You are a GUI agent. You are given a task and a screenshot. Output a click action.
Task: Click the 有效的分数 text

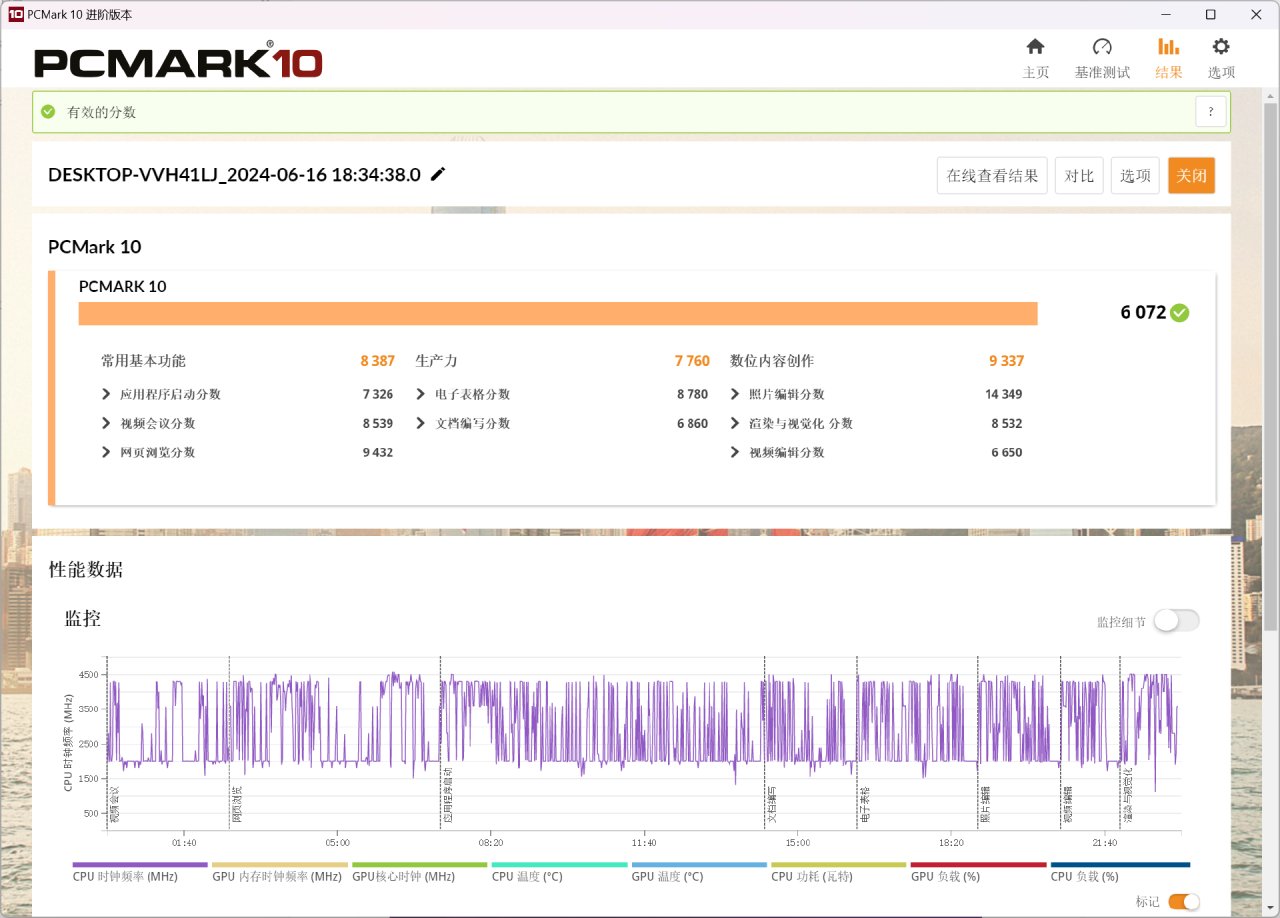point(101,112)
